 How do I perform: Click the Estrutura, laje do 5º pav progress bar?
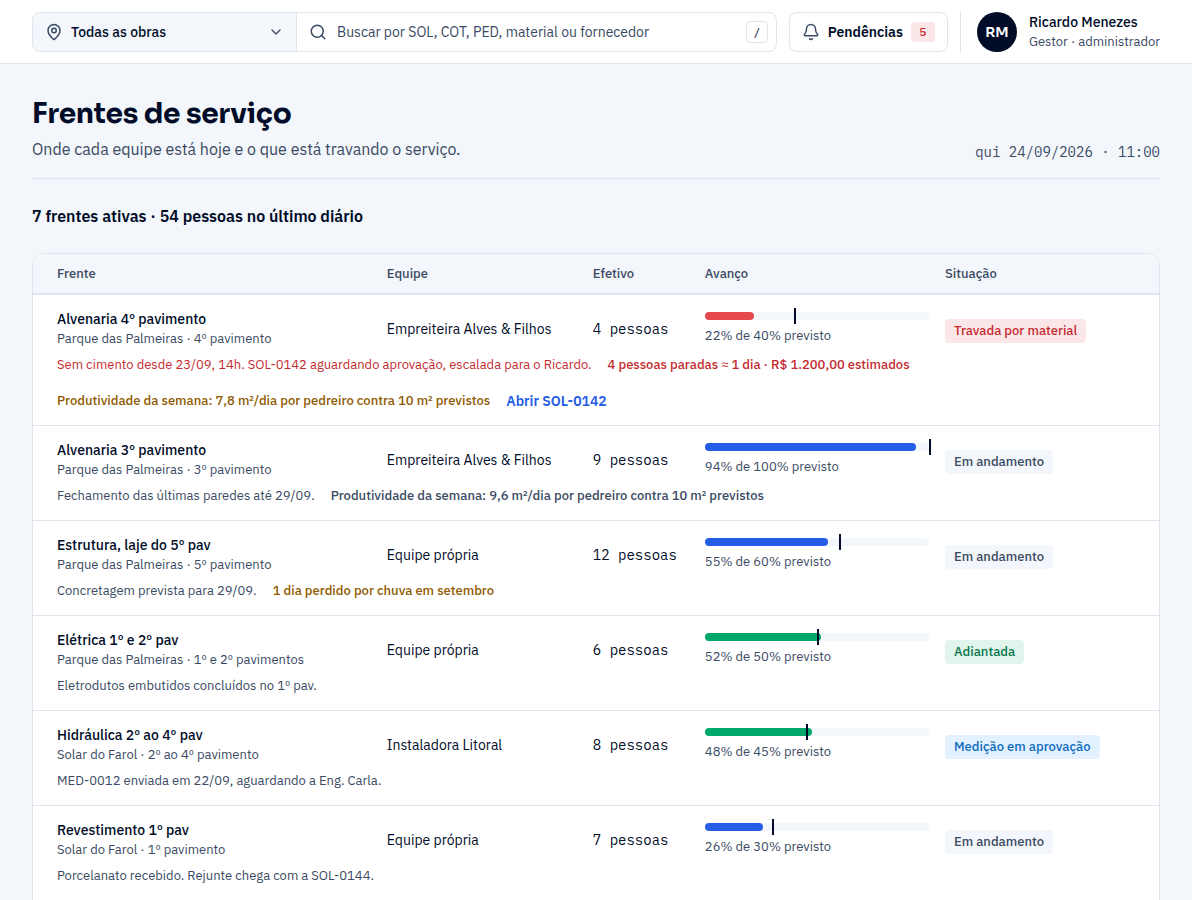[x=816, y=542]
